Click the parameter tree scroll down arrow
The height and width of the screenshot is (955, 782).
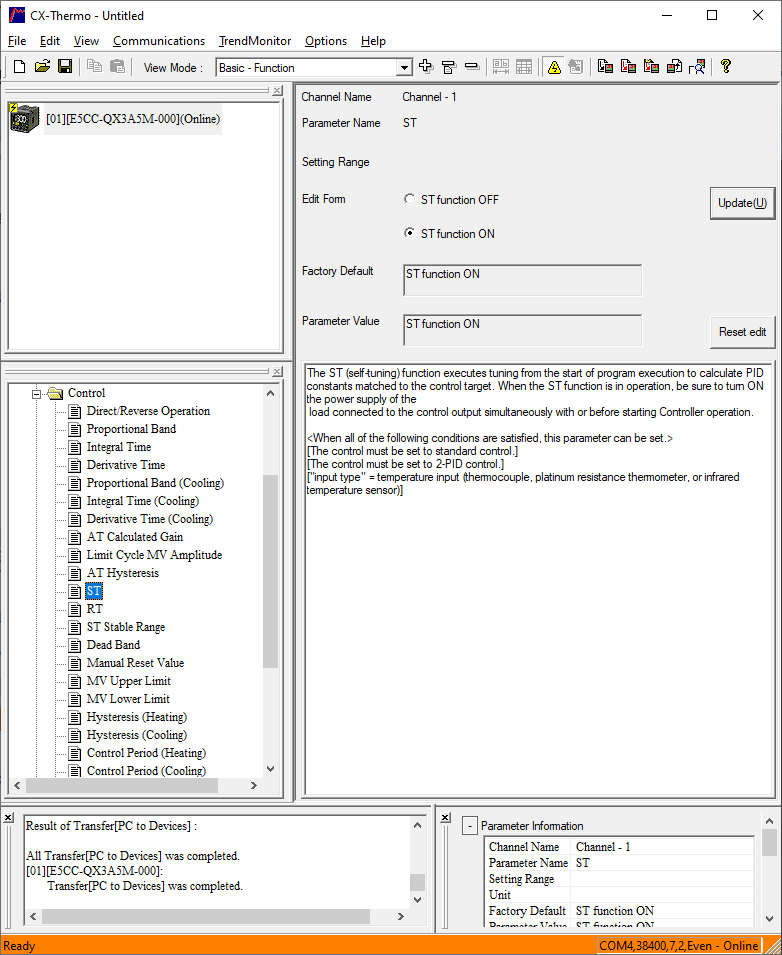[270, 769]
